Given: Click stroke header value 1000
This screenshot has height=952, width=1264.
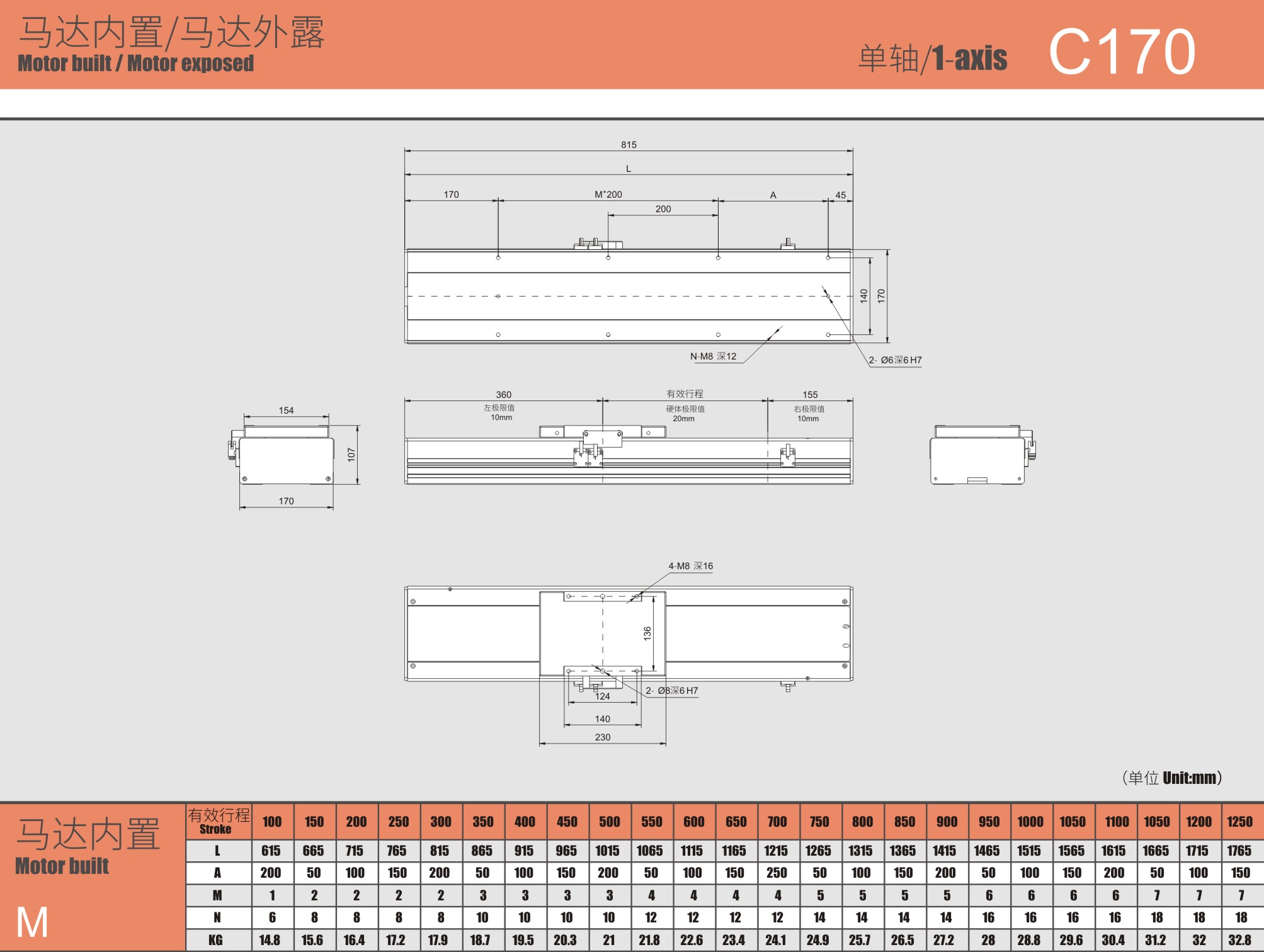Looking at the screenshot, I should [x=1030, y=822].
